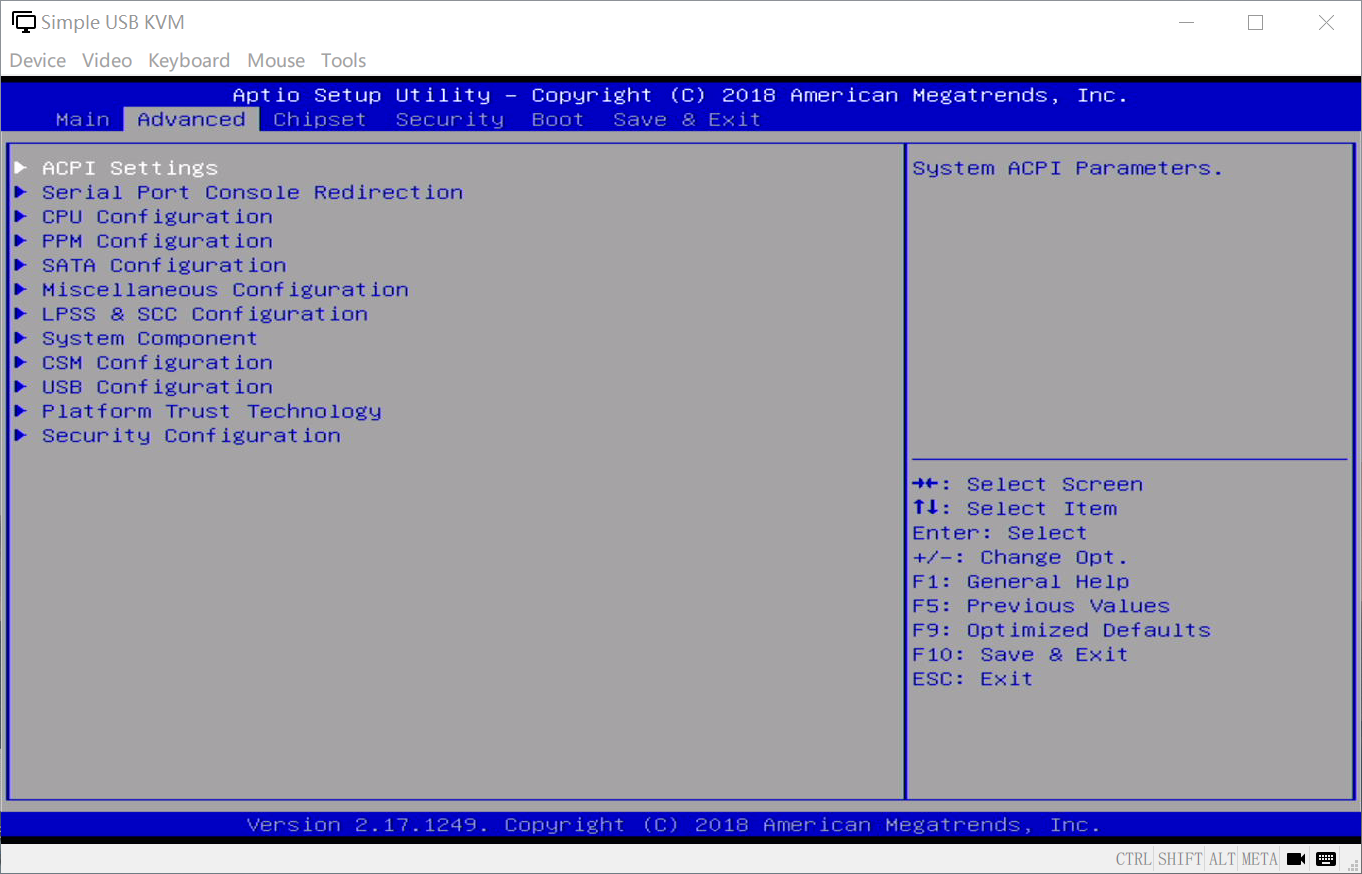Click the 'F10: Save & Exit' hint
1362x874 pixels.
pos(1020,654)
